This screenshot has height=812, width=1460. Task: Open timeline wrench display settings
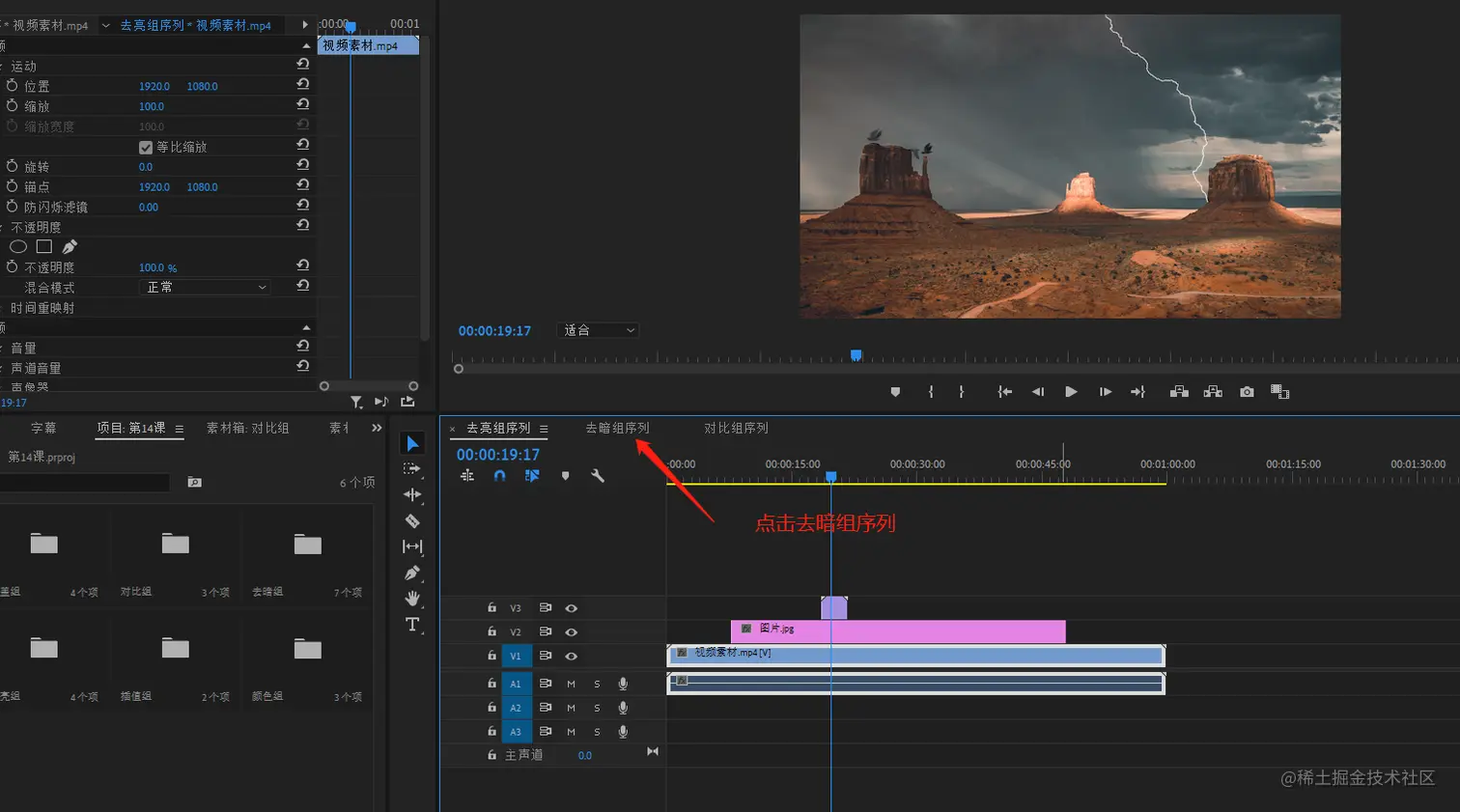[598, 476]
